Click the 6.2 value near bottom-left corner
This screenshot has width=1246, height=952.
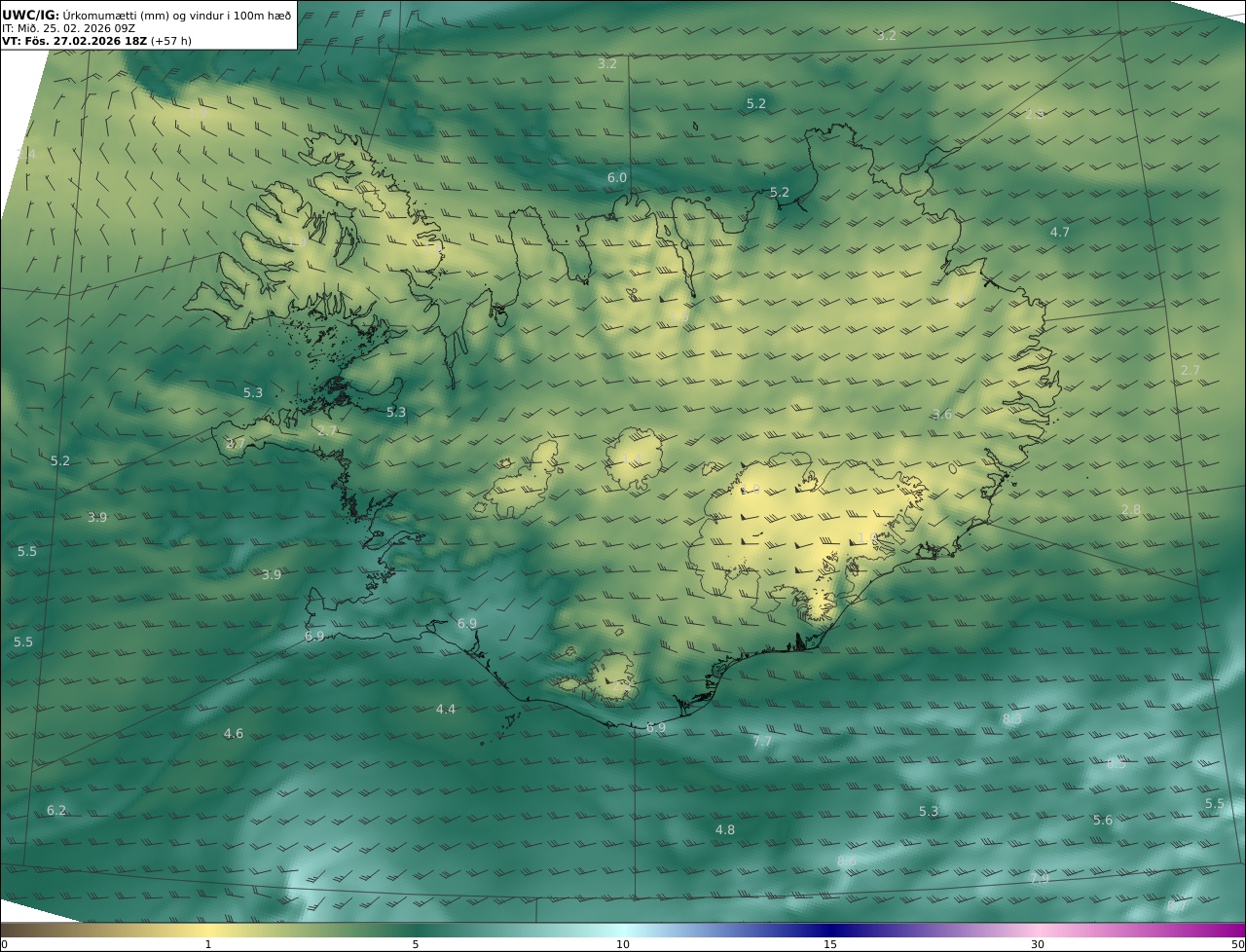56,811
